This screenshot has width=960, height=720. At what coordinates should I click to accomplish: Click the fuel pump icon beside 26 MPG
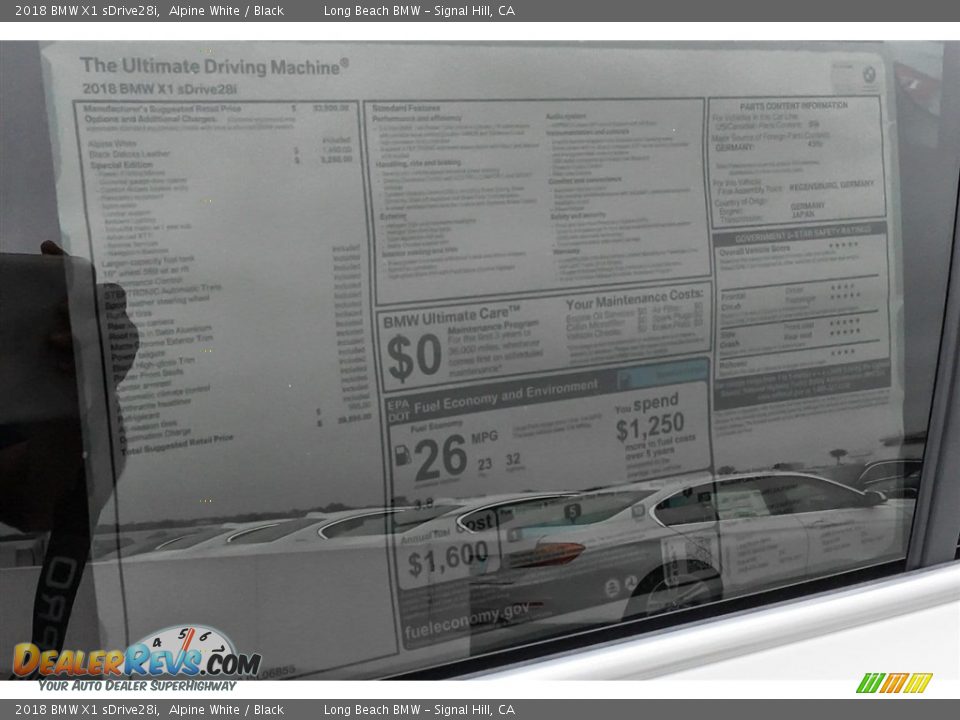402,456
